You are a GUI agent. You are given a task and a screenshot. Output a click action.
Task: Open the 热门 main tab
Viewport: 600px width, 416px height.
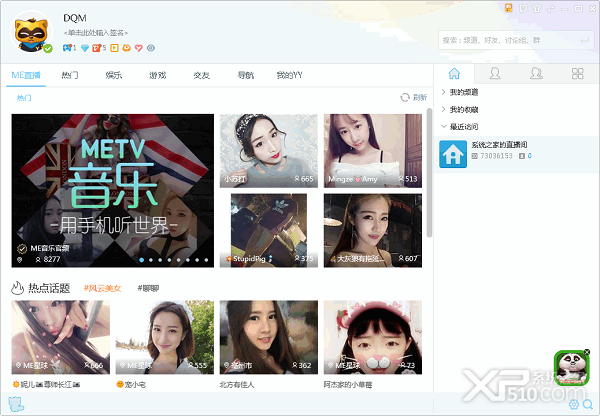click(x=70, y=75)
